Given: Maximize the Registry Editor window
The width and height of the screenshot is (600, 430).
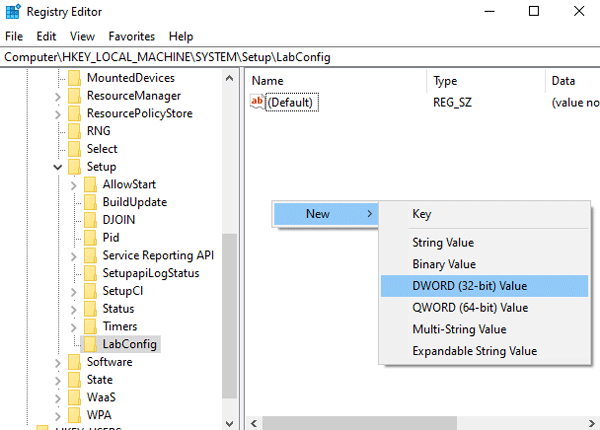Looking at the screenshot, I should (534, 11).
